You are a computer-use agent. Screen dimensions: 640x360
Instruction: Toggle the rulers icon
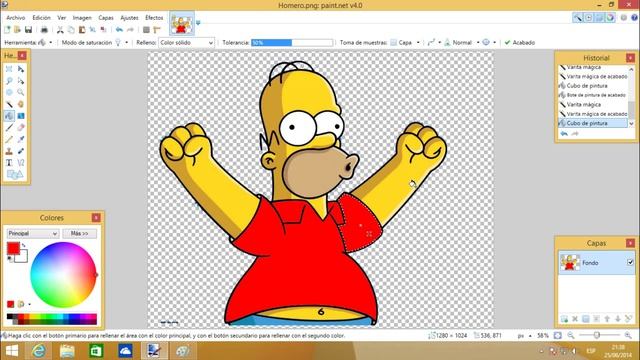[157, 29]
